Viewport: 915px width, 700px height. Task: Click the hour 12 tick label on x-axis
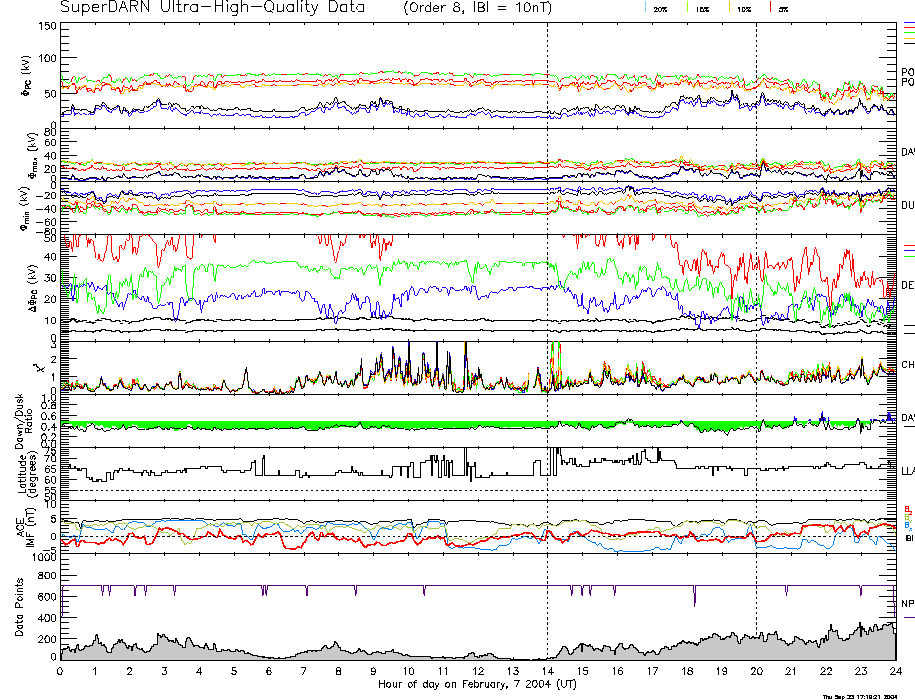click(478, 671)
